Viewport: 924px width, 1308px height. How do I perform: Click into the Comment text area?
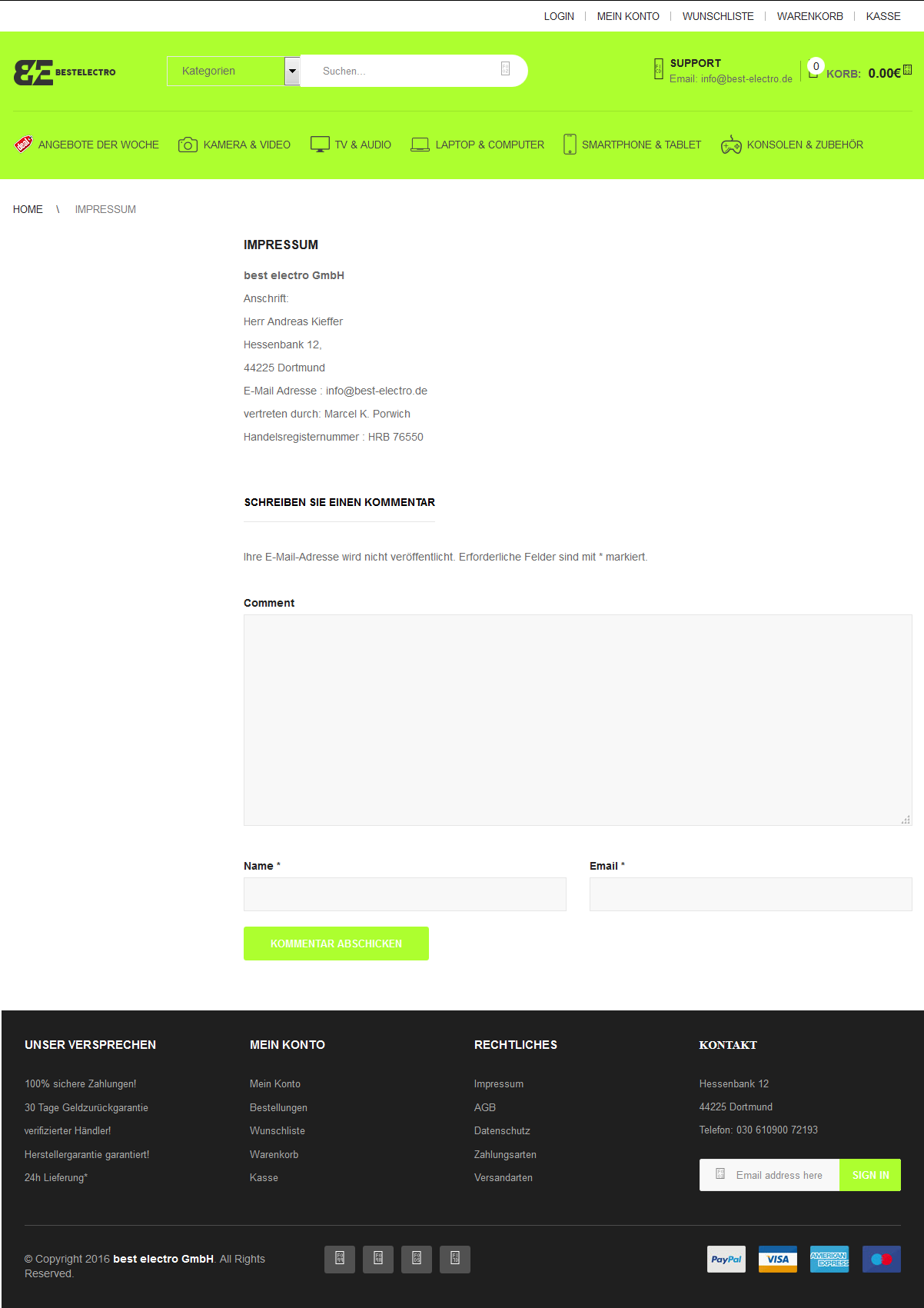(578, 720)
